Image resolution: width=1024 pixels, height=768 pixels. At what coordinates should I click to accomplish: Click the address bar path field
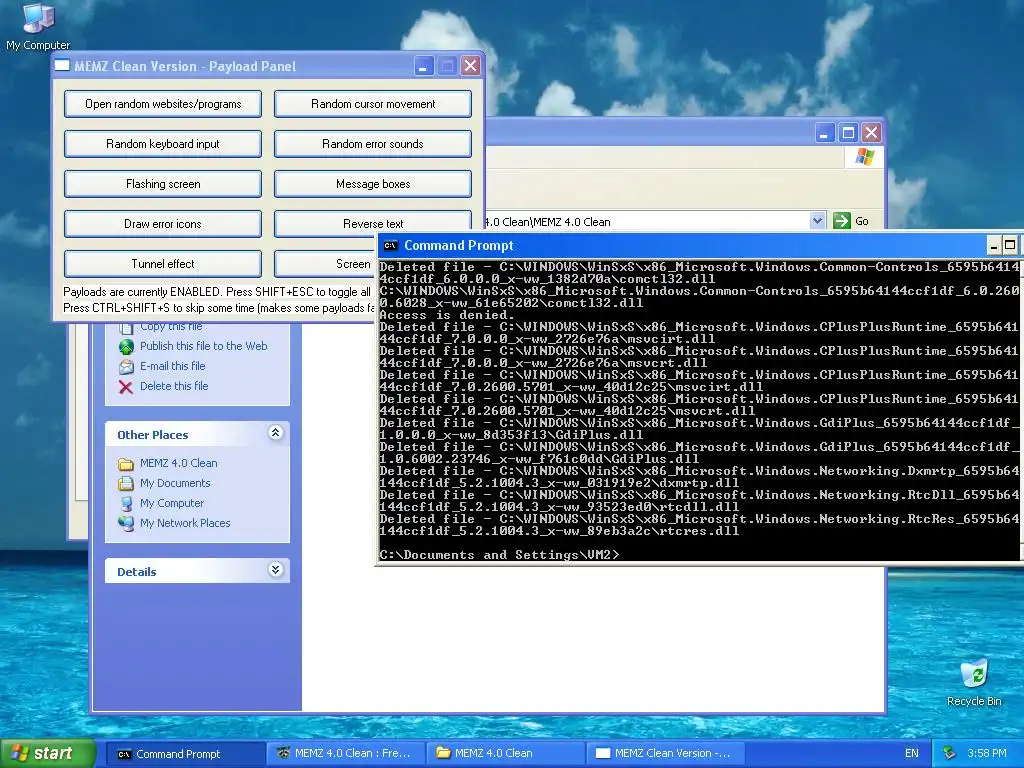point(647,221)
